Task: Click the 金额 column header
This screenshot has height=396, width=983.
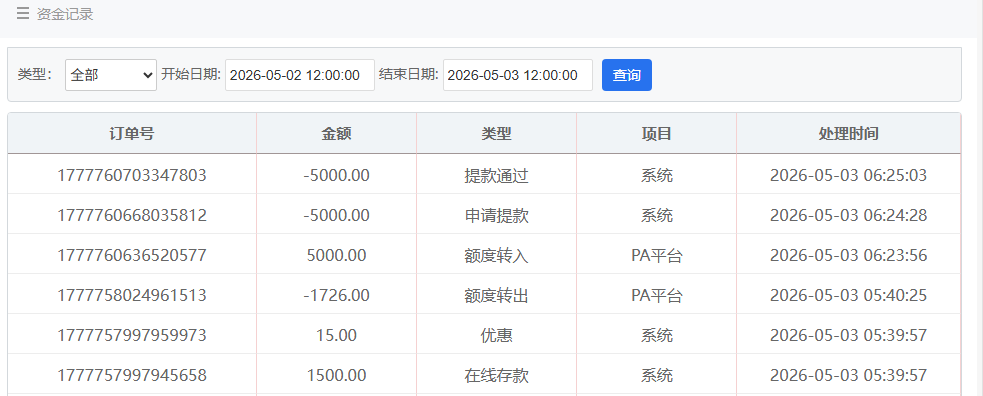Action: point(337,133)
